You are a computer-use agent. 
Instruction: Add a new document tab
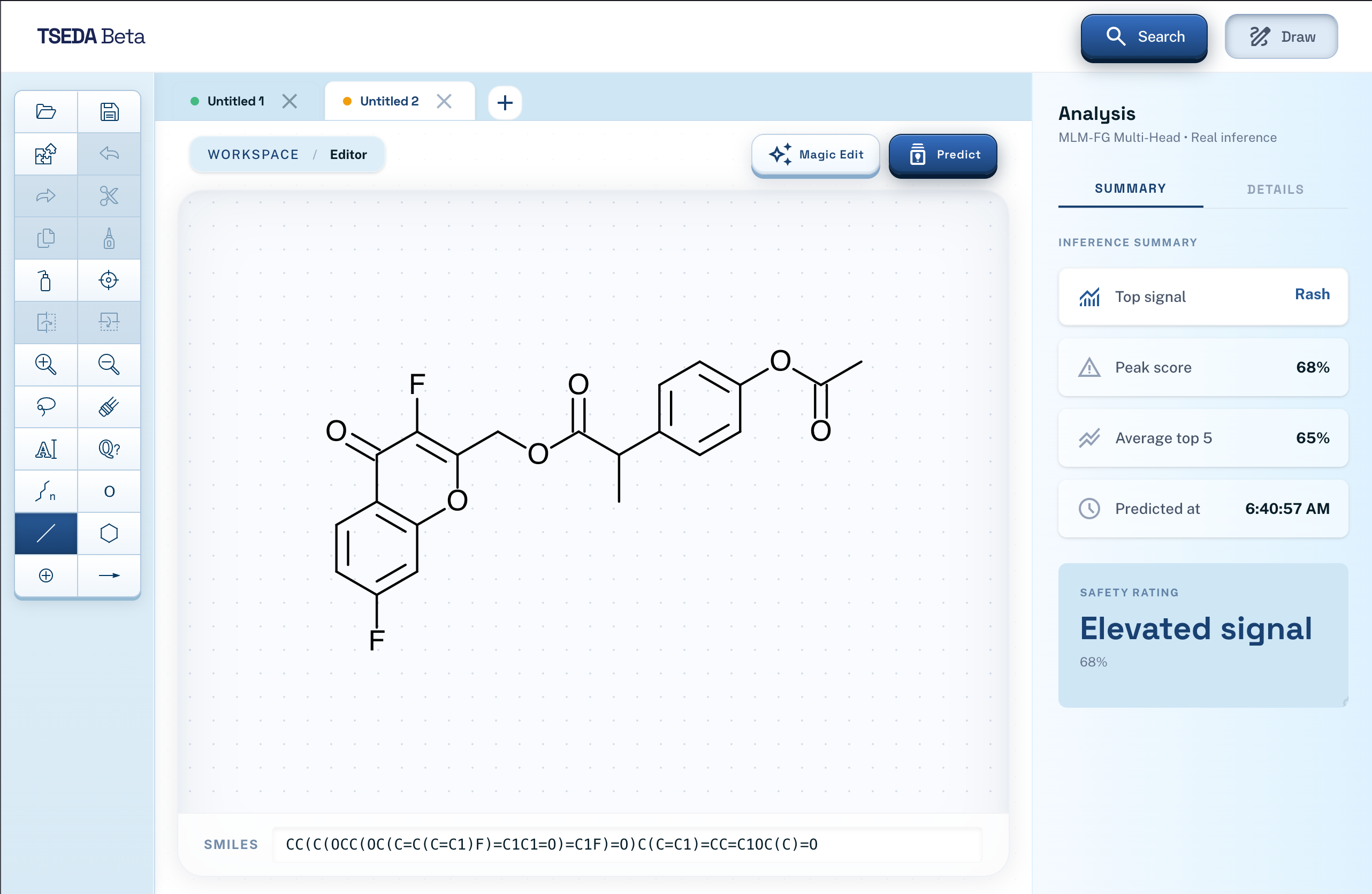(505, 103)
